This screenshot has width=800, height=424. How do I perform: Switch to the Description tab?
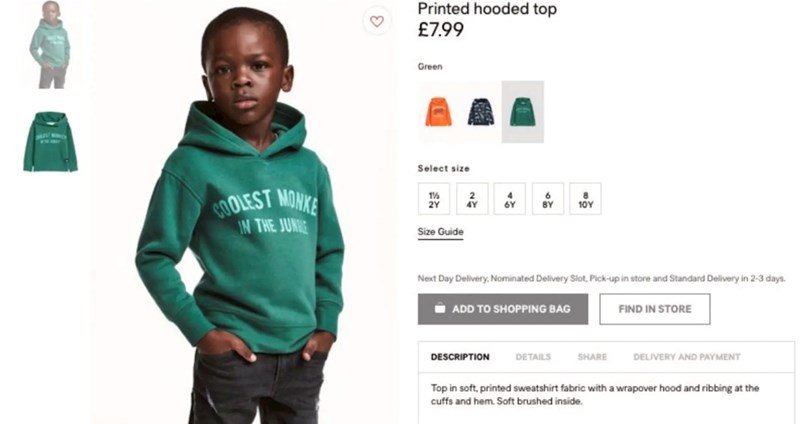click(460, 357)
